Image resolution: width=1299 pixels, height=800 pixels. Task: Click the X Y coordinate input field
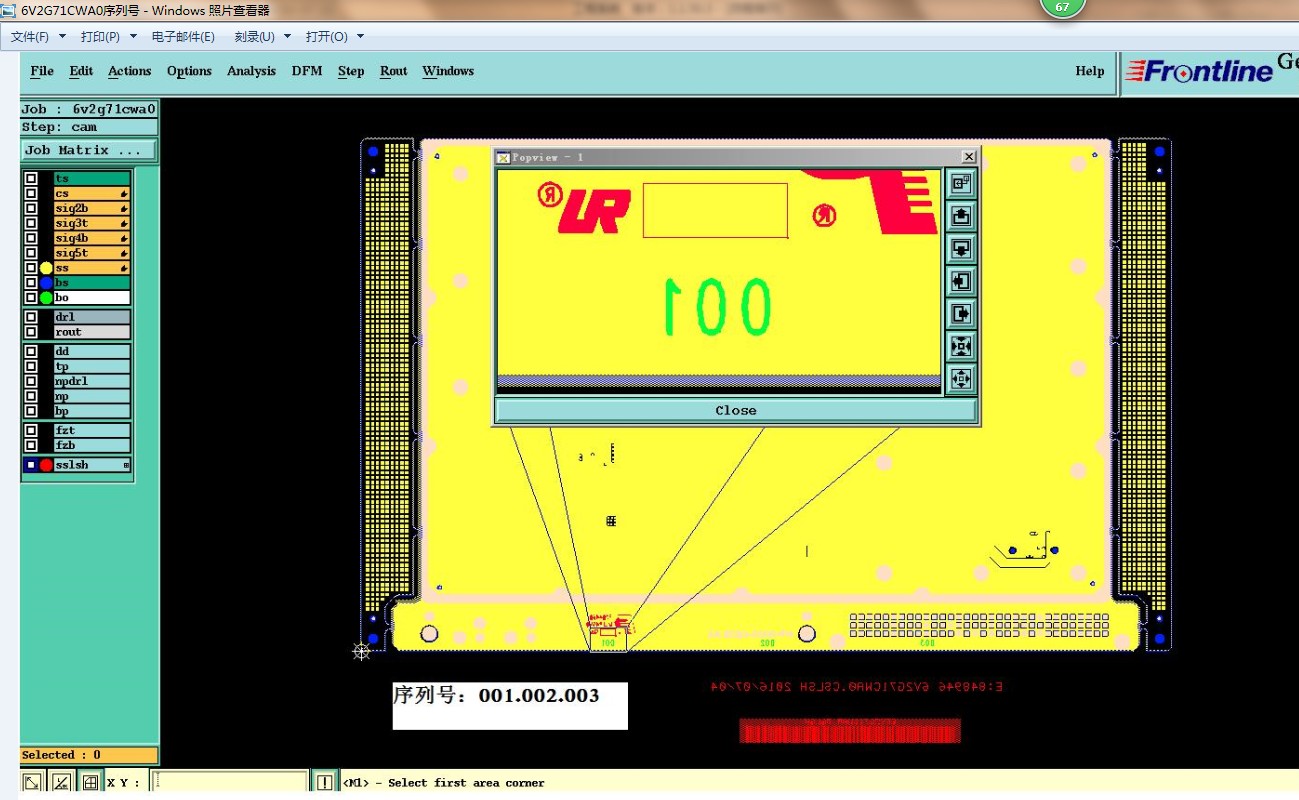[x=230, y=782]
